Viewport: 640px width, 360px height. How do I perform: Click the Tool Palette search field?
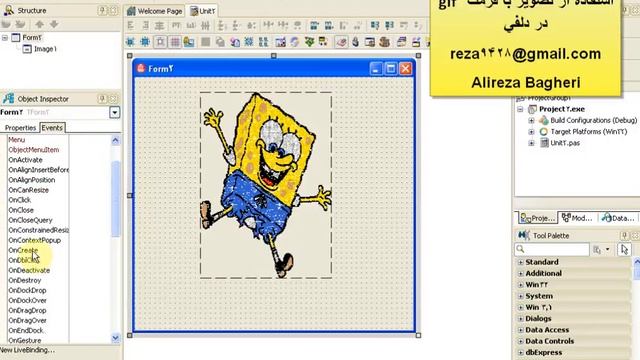[552, 249]
